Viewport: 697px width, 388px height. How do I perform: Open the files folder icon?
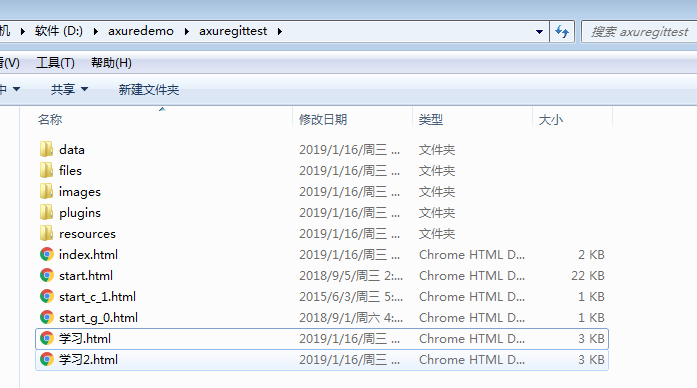[x=46, y=170]
